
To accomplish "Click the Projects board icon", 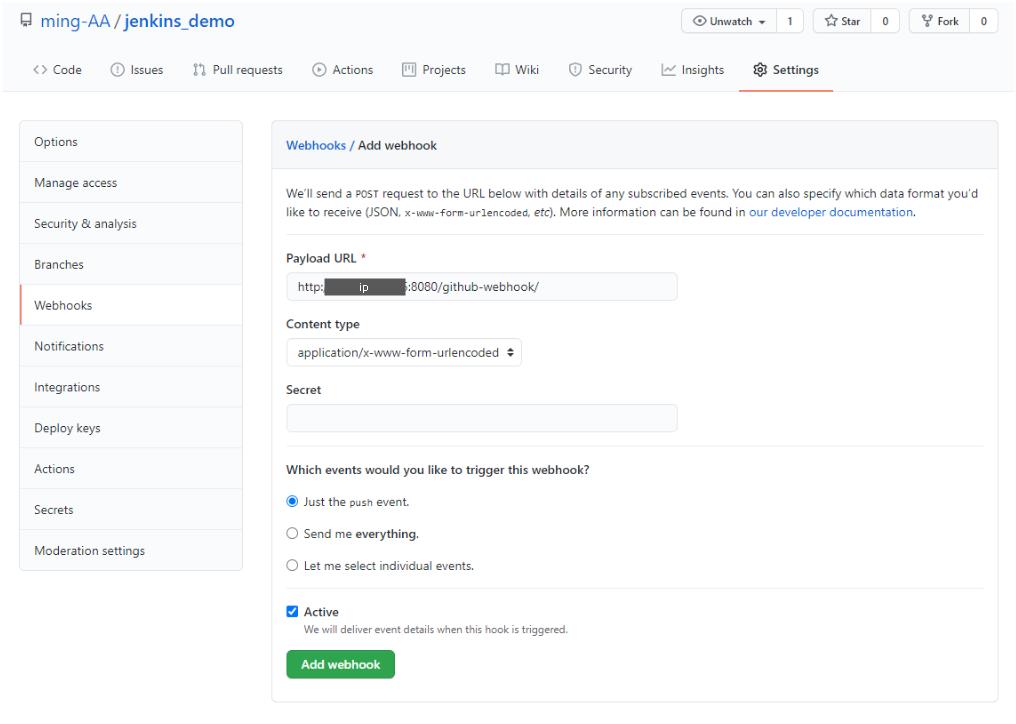I will [409, 69].
